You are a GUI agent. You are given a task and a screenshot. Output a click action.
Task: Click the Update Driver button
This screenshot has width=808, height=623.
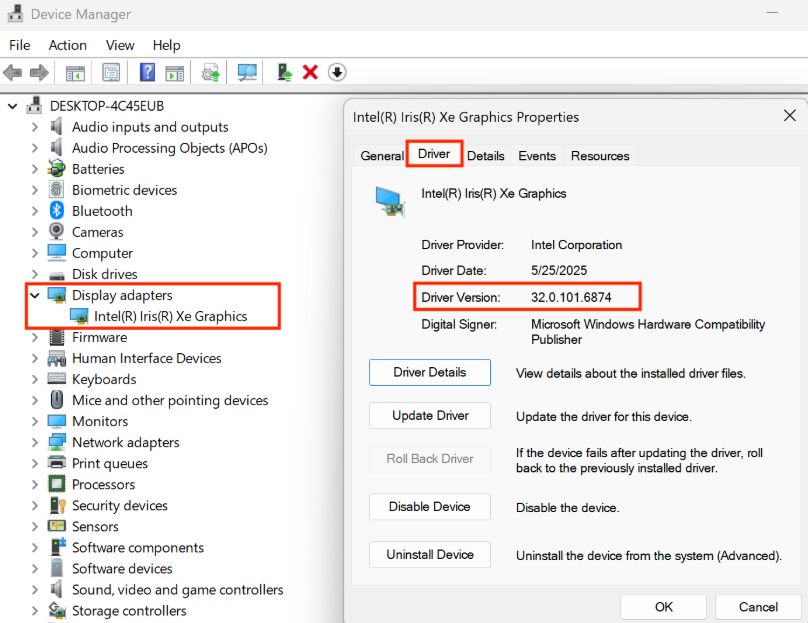coord(429,416)
